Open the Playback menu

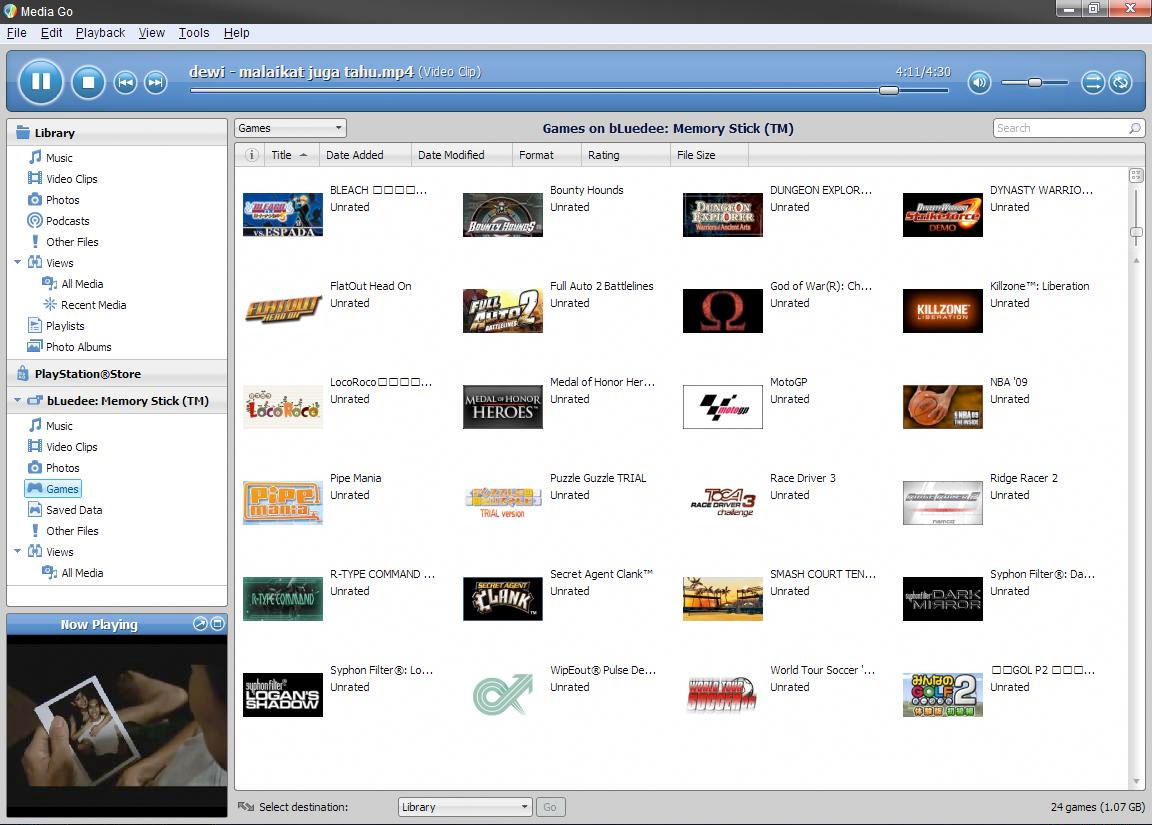point(100,33)
